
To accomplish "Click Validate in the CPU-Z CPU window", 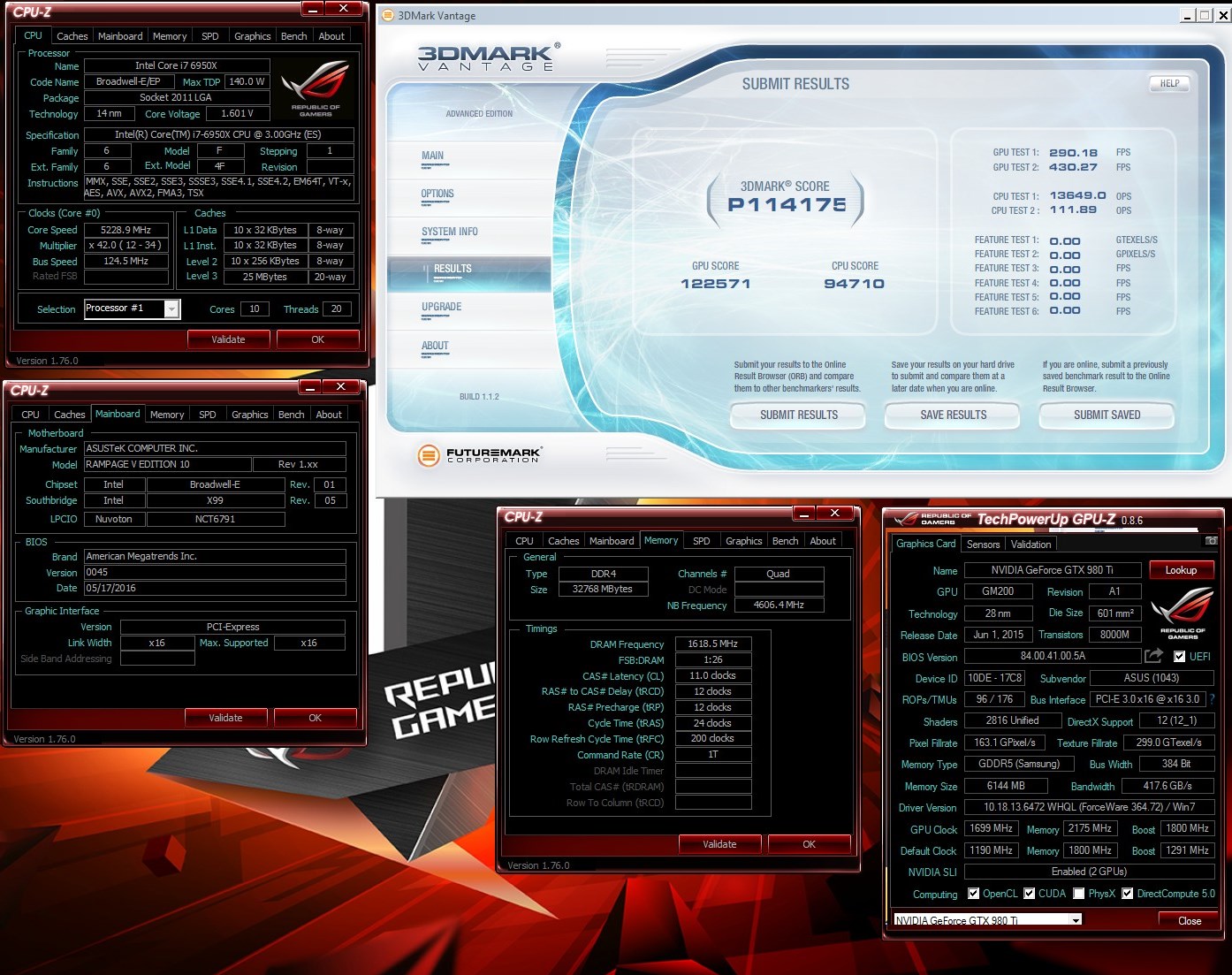I will tap(228, 339).
